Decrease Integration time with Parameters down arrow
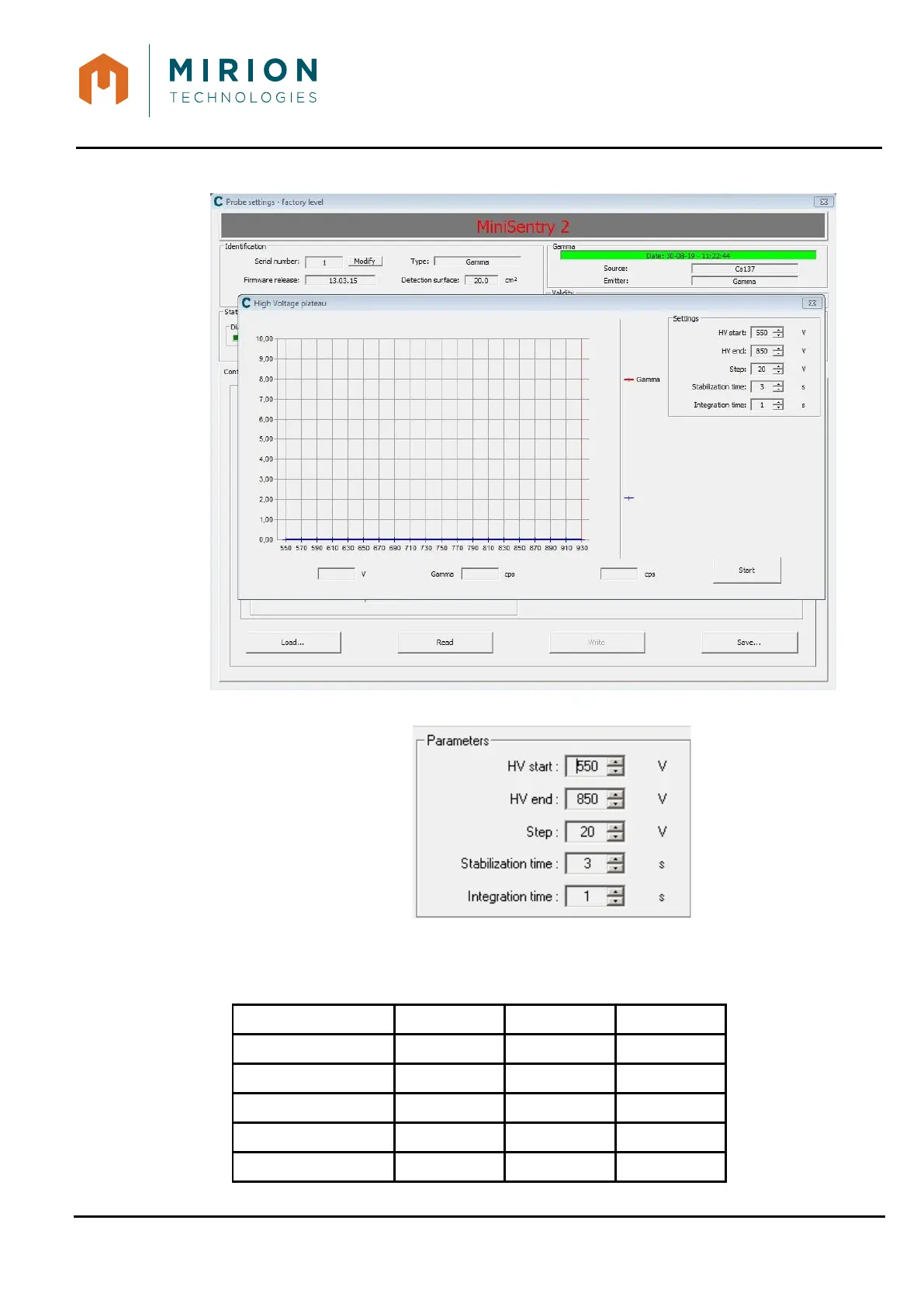The height and width of the screenshot is (1307, 924). coord(616,902)
